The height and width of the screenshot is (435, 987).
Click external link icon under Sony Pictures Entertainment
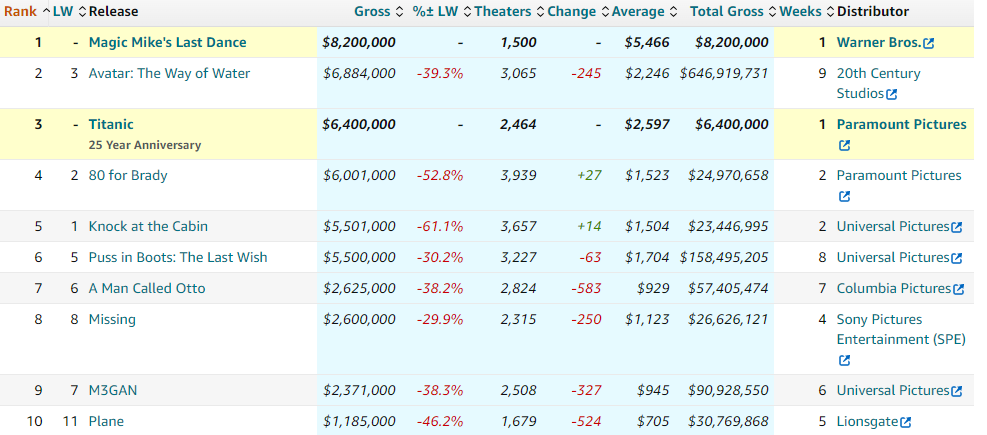click(x=843, y=360)
